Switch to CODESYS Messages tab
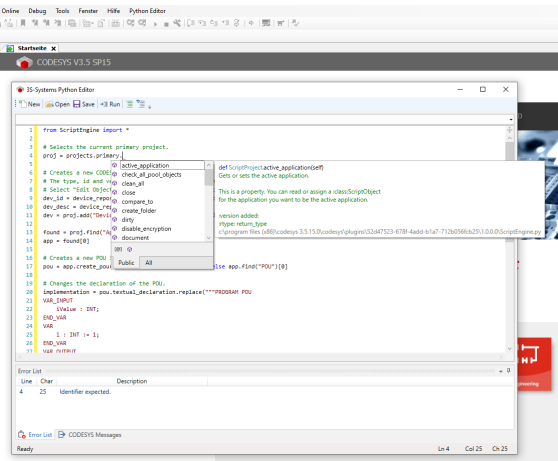 point(90,435)
